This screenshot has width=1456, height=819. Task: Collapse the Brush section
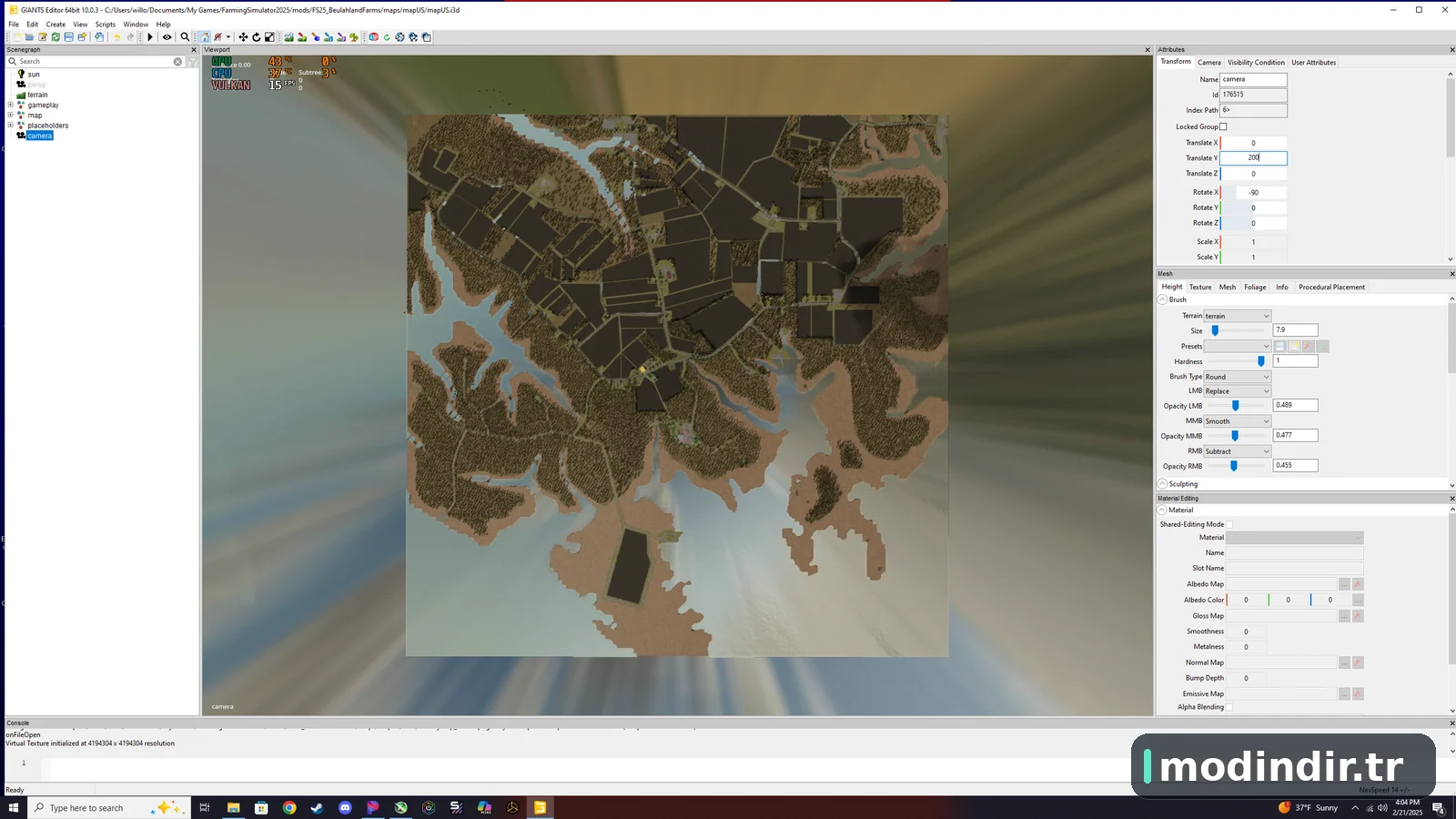point(1163,299)
